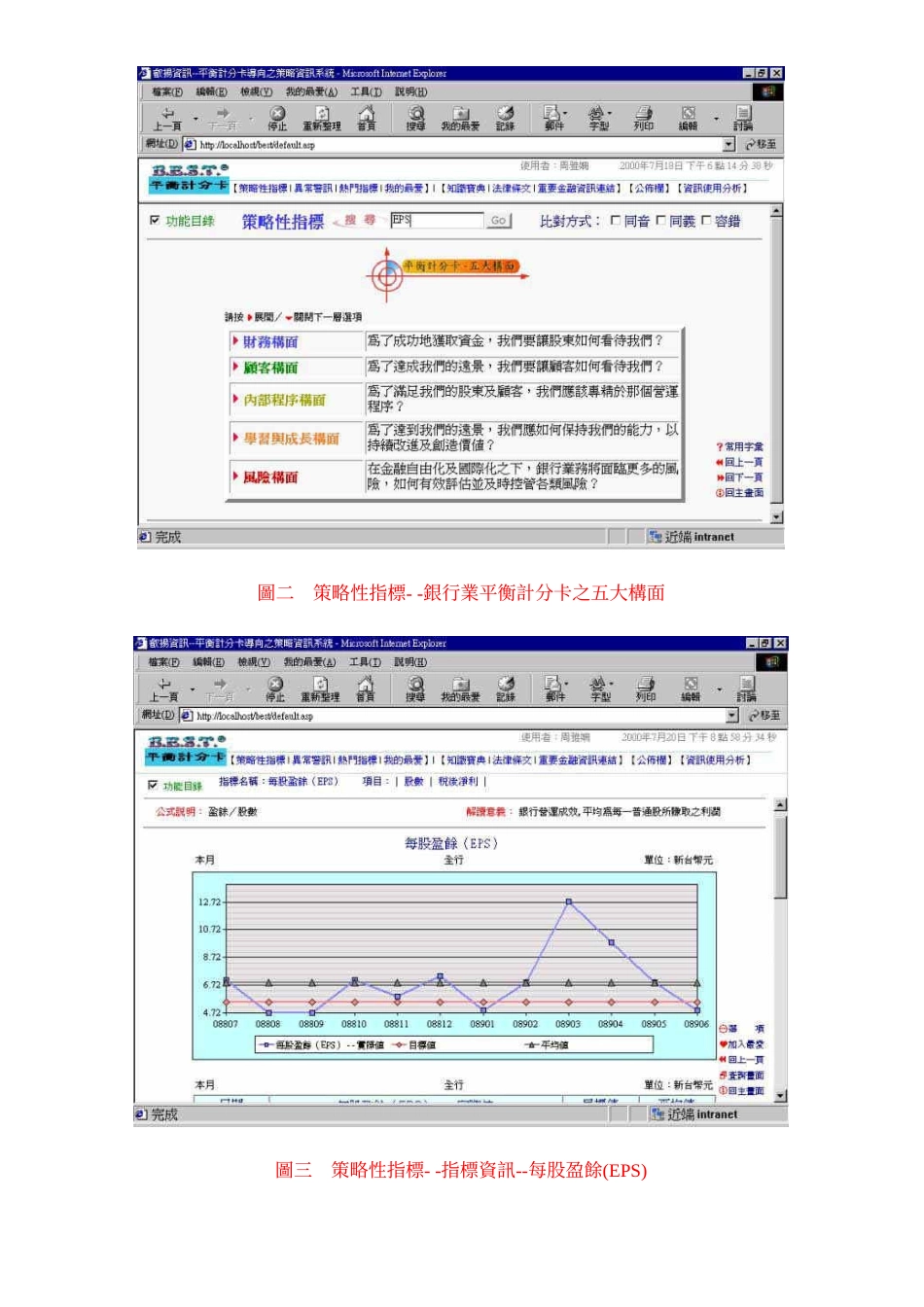Screen dimensions: 924x1307
Task: Open 工具(T) menu in bottom window
Action: pyautogui.click(x=365, y=662)
